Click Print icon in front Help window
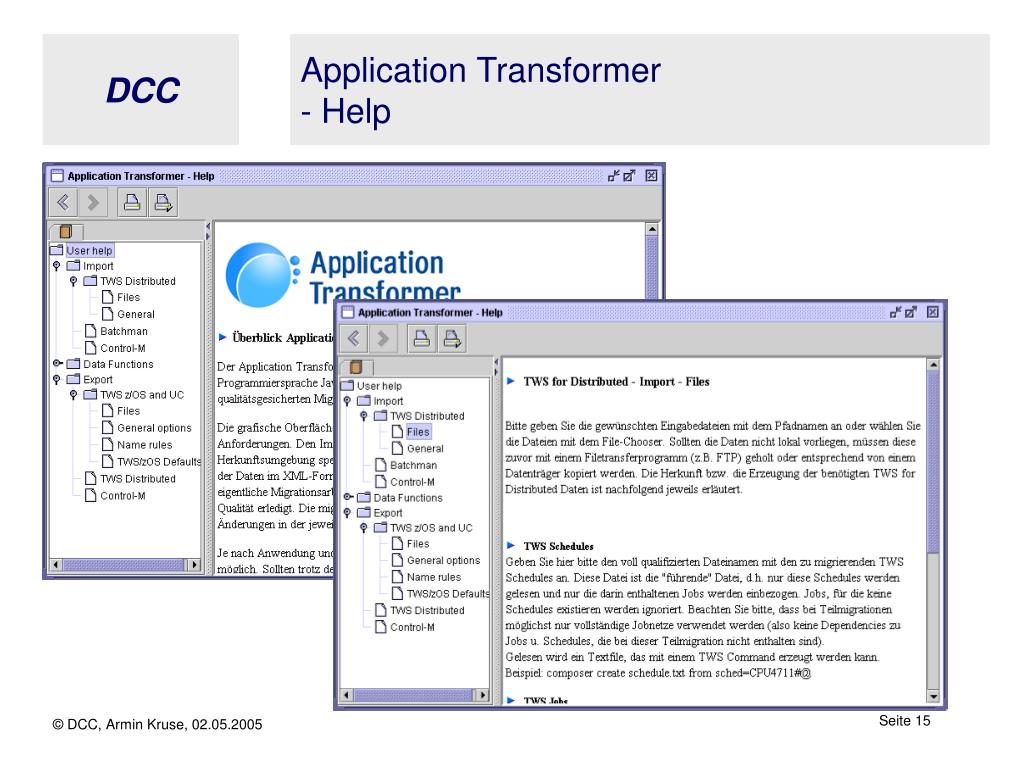This screenshot has height=768, width=1024. click(422, 338)
